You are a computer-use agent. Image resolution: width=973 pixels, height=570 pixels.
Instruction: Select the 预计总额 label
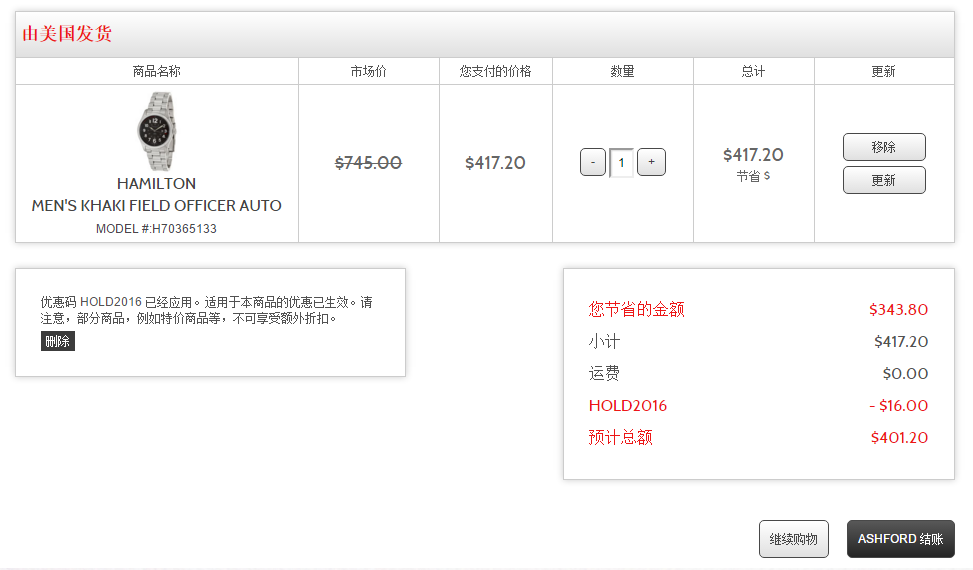coord(621,437)
